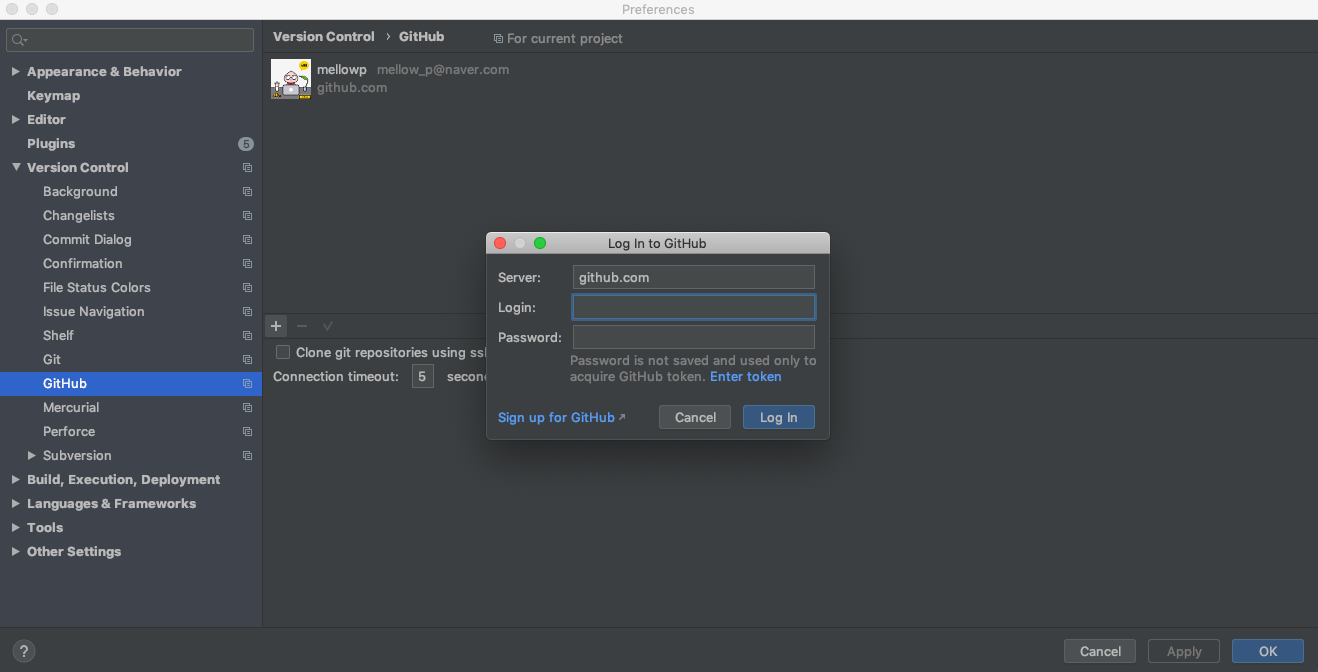Screen dimensions: 1318x672
Task: Click the add account plus icon
Action: [276, 326]
